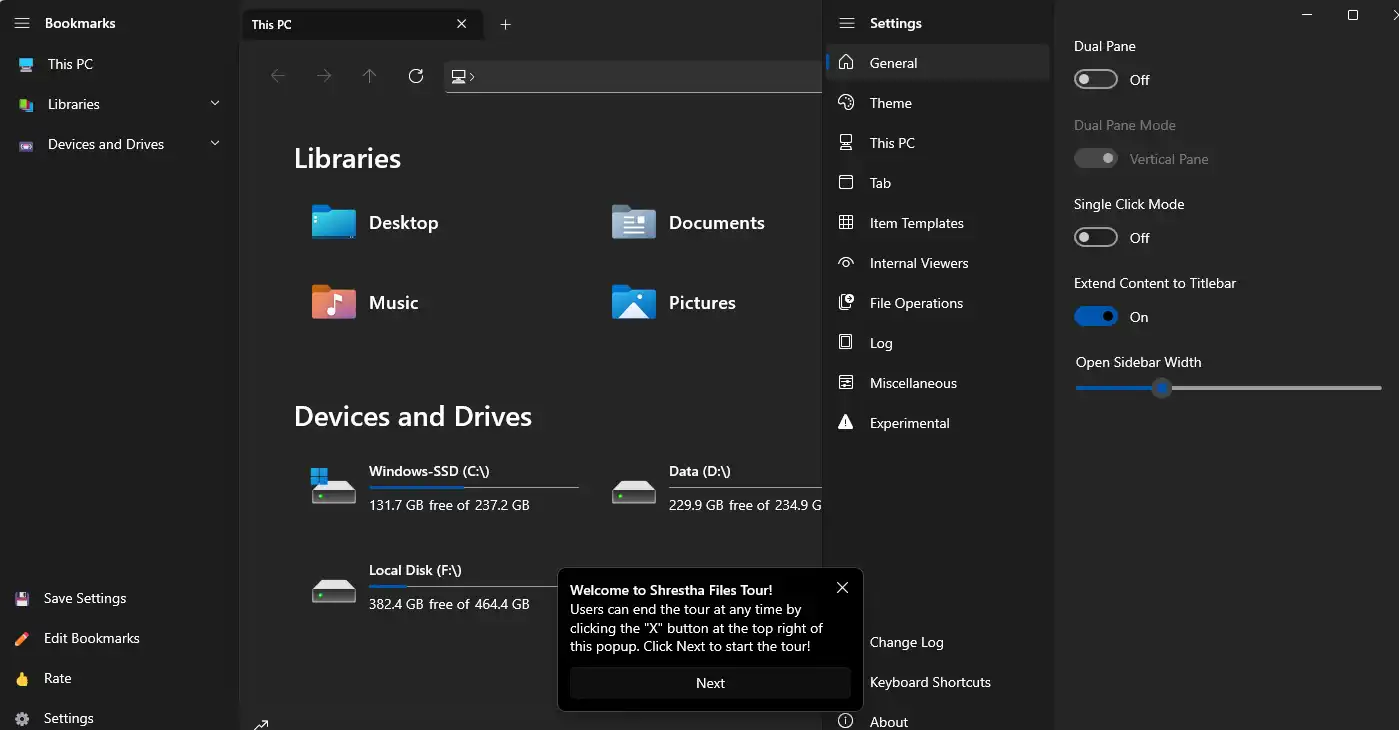
Task: Click the Save Settings floppy disk icon
Action: point(22,599)
